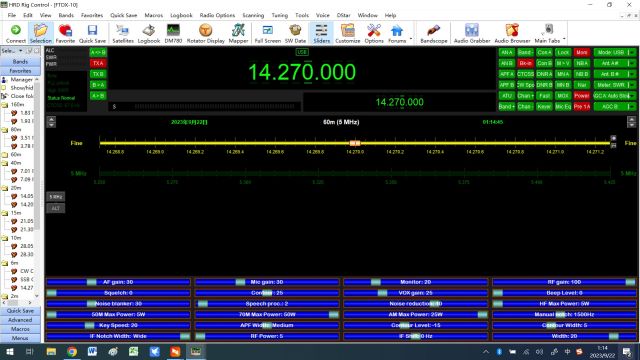Collapse the 40m folder in Favorites

tap(5, 163)
